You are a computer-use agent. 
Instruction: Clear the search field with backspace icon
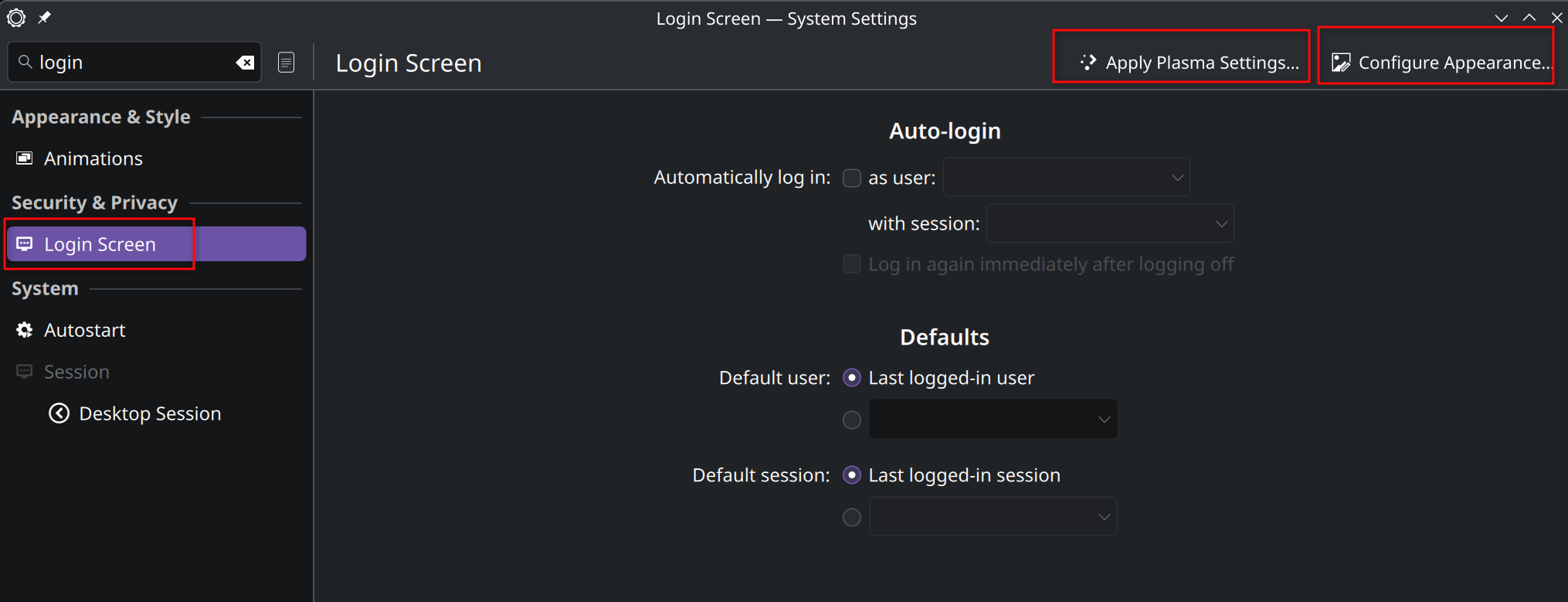(x=245, y=63)
